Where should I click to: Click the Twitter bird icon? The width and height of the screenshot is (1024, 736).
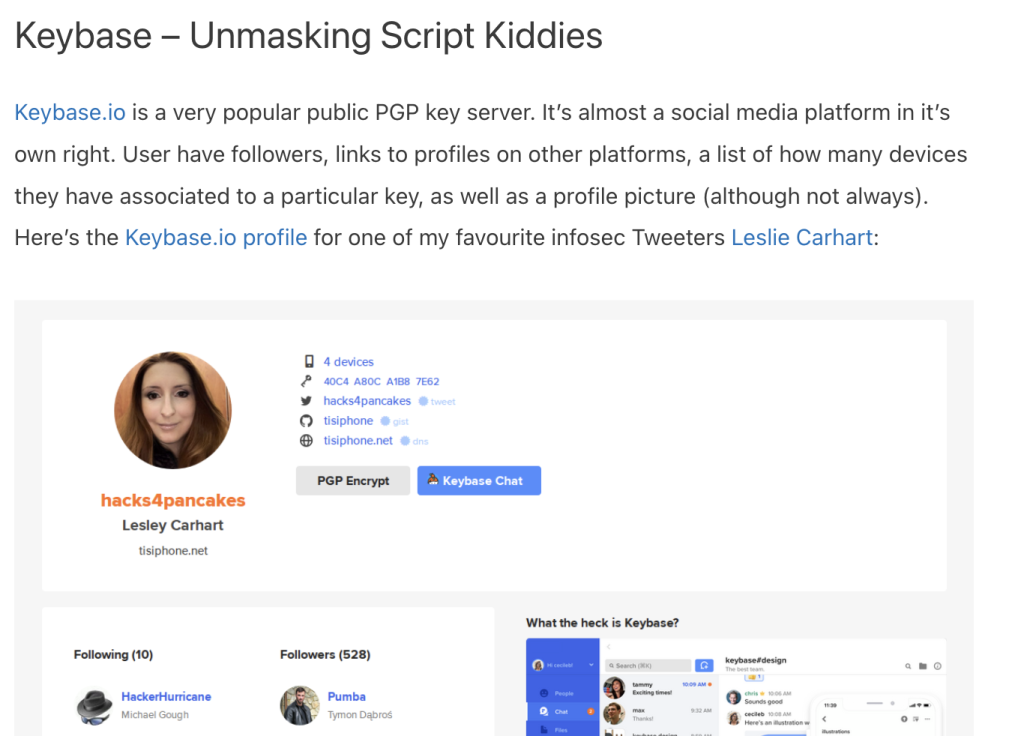point(308,401)
